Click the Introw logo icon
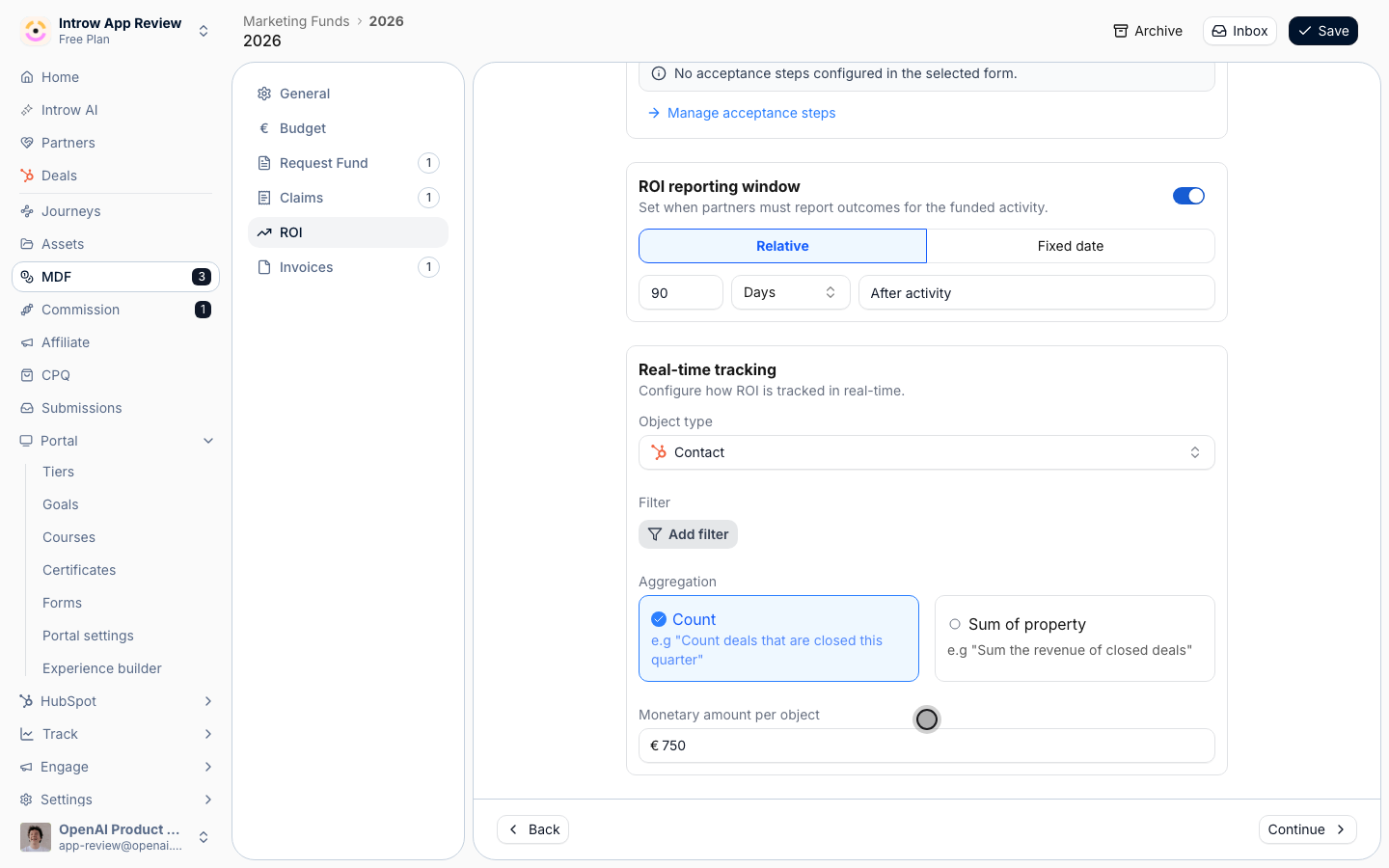Screen dimensions: 1389x868 coord(36,31)
